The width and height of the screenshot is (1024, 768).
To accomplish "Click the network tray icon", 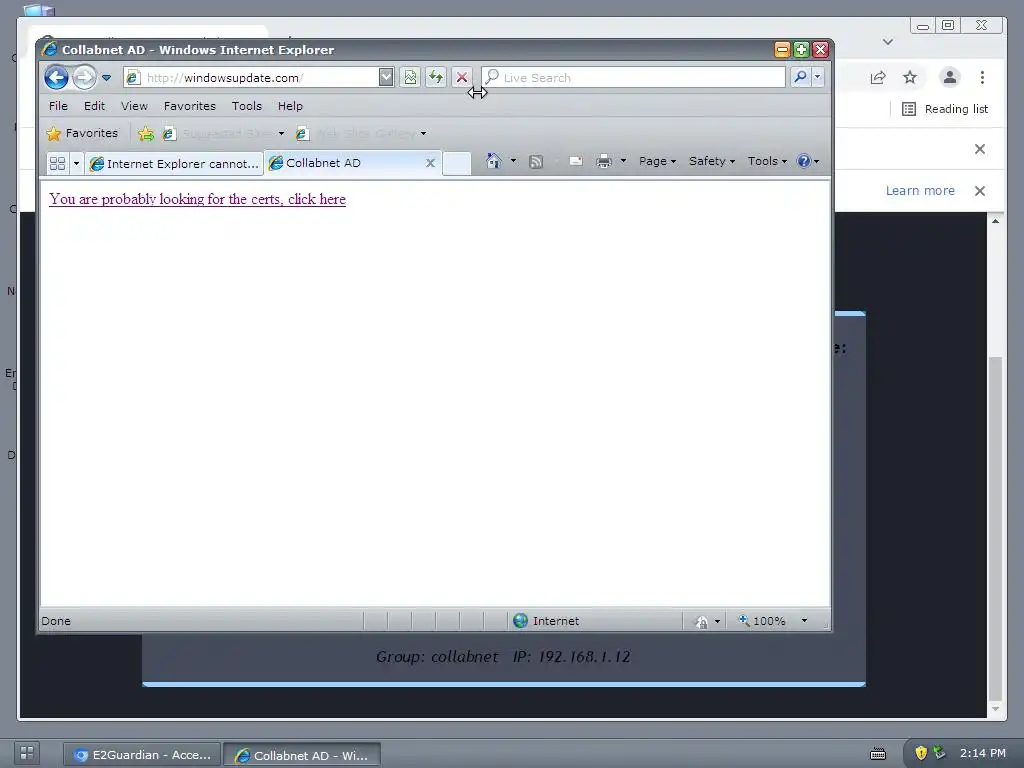I will point(939,753).
